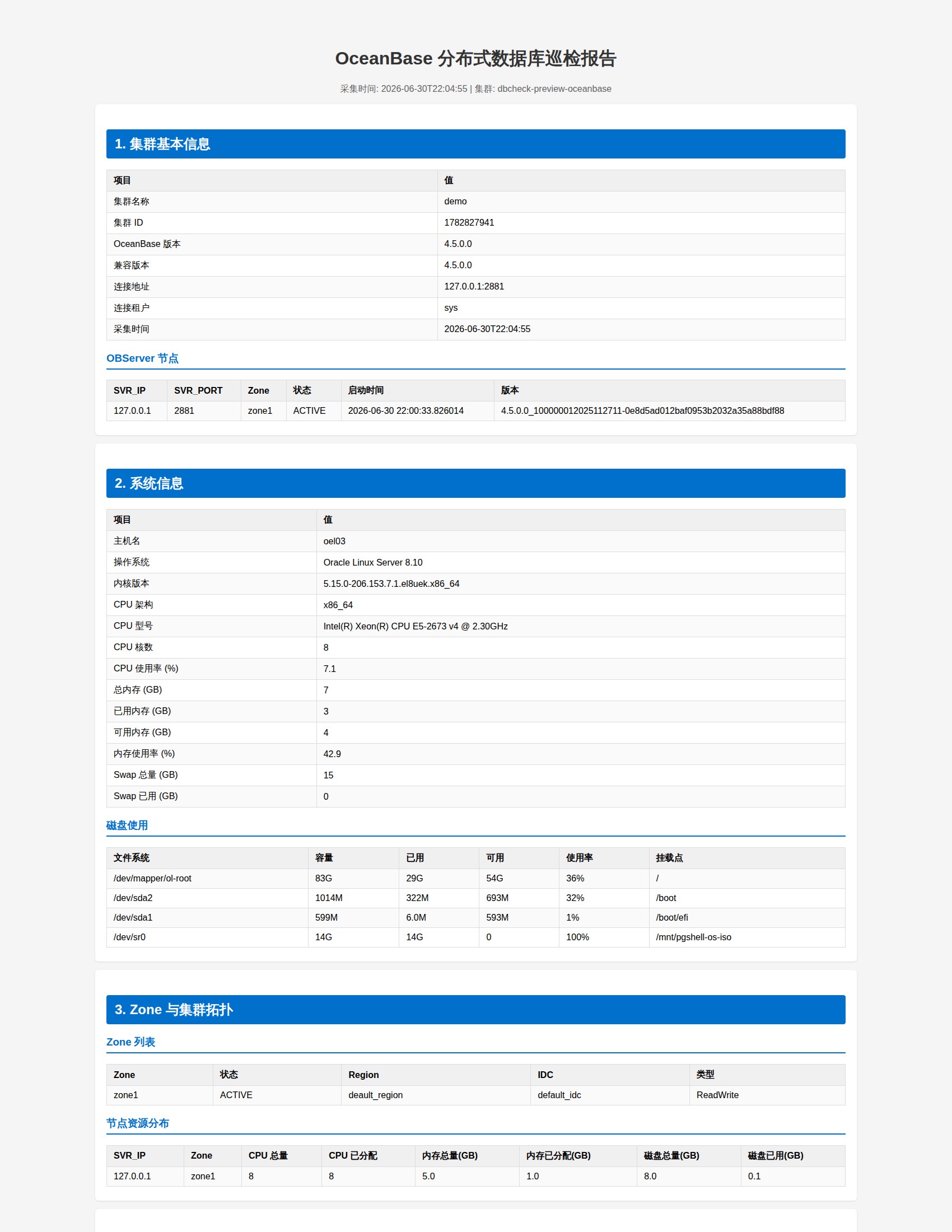This screenshot has height=1232, width=952.
Task: Click the long build version string starting 4.5.0.0_100000012025112711
Action: click(x=642, y=410)
